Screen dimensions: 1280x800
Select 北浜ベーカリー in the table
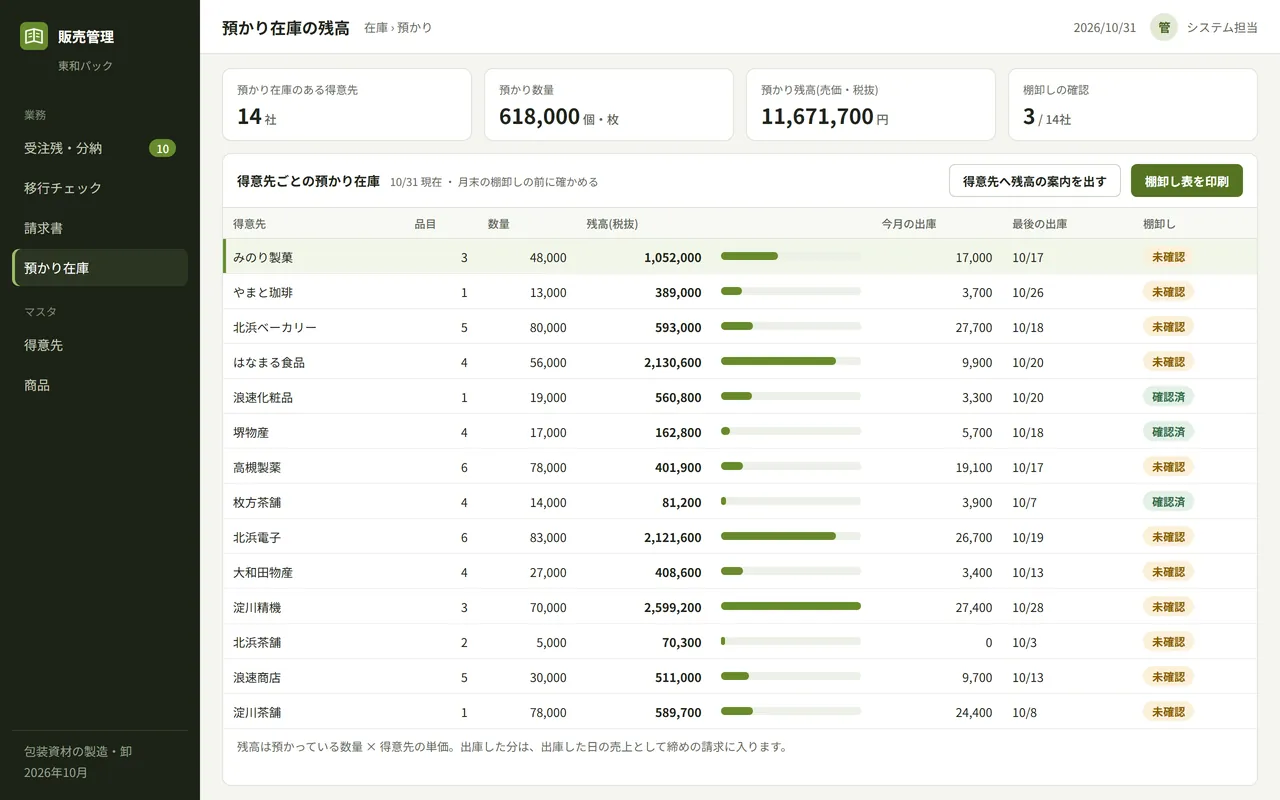click(x=275, y=327)
